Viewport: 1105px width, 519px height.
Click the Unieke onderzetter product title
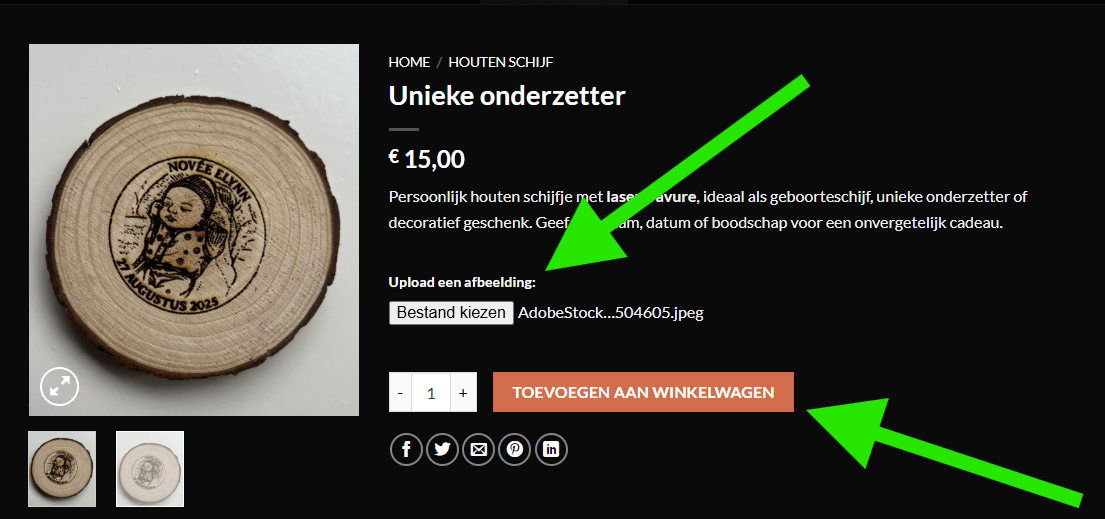(507, 96)
